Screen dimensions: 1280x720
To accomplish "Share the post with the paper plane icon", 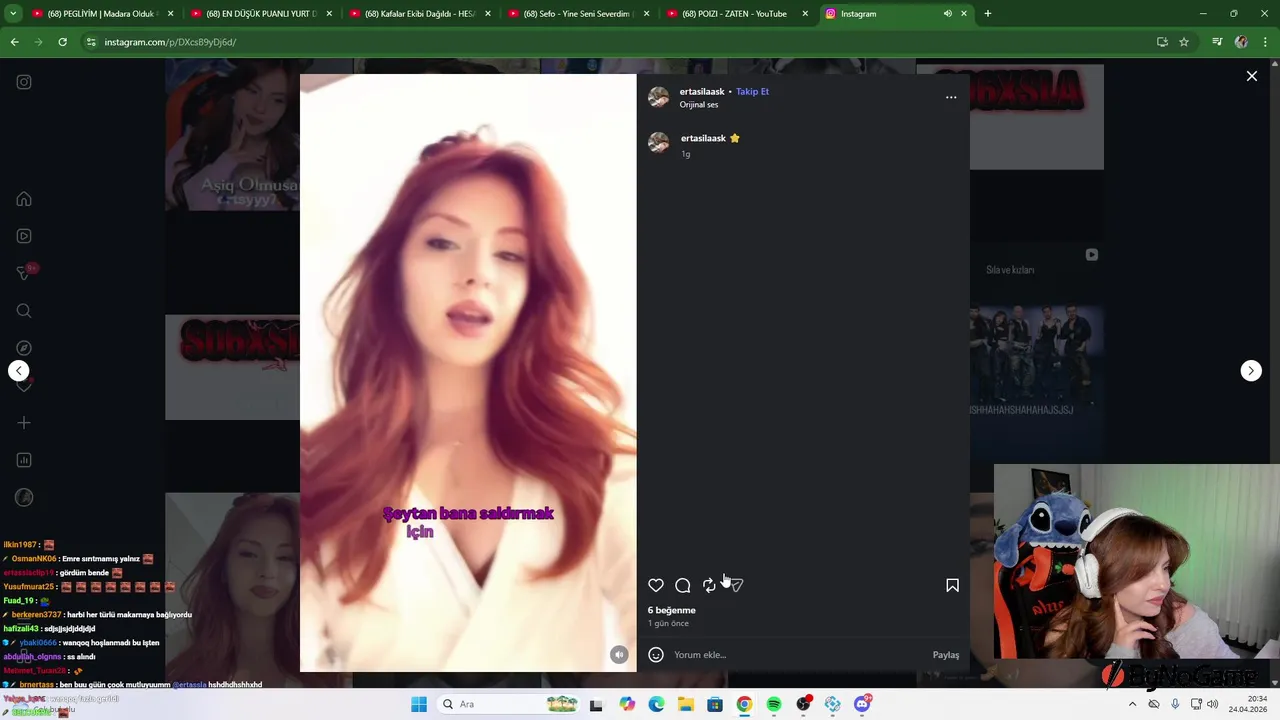I will point(737,585).
